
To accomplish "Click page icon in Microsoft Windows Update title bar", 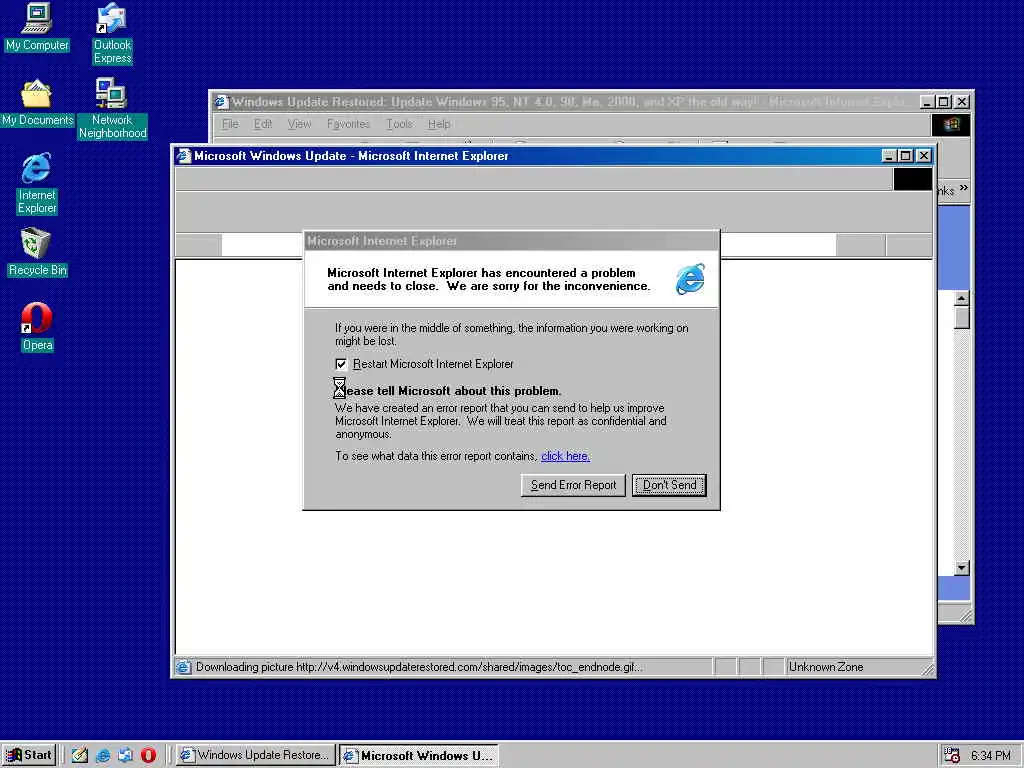I will click(x=184, y=155).
